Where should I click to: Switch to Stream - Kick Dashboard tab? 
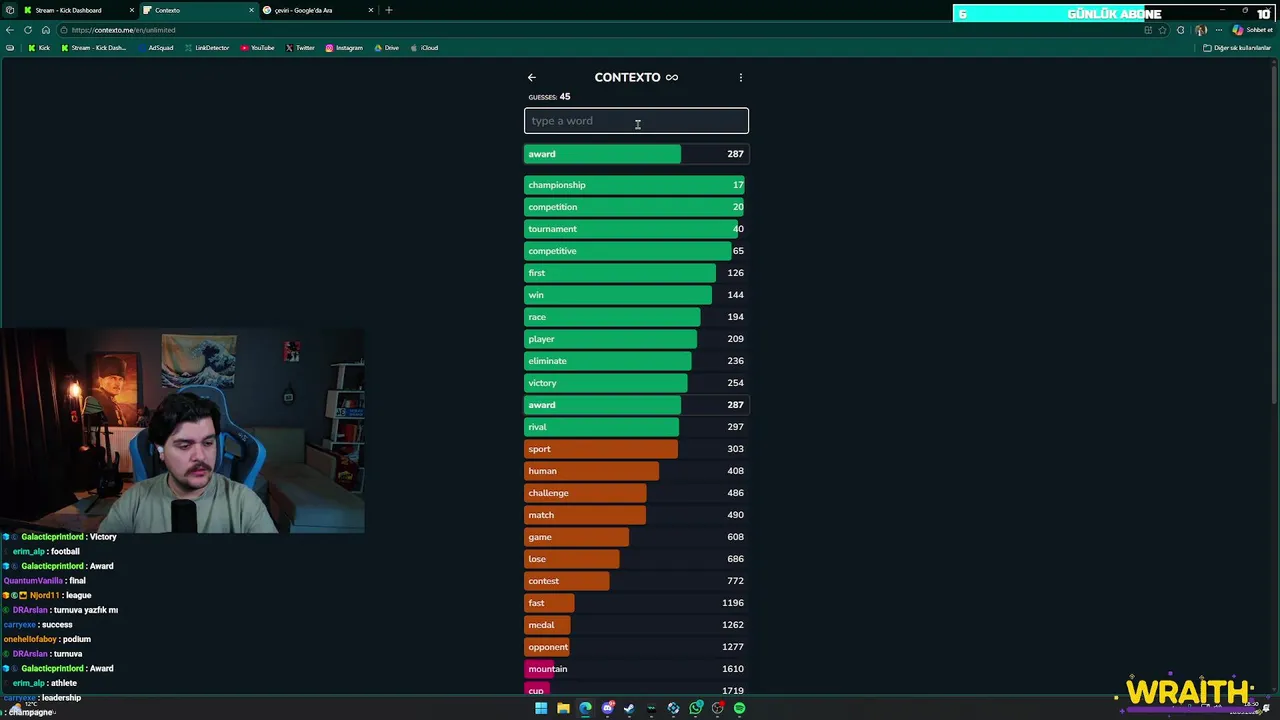(79, 10)
